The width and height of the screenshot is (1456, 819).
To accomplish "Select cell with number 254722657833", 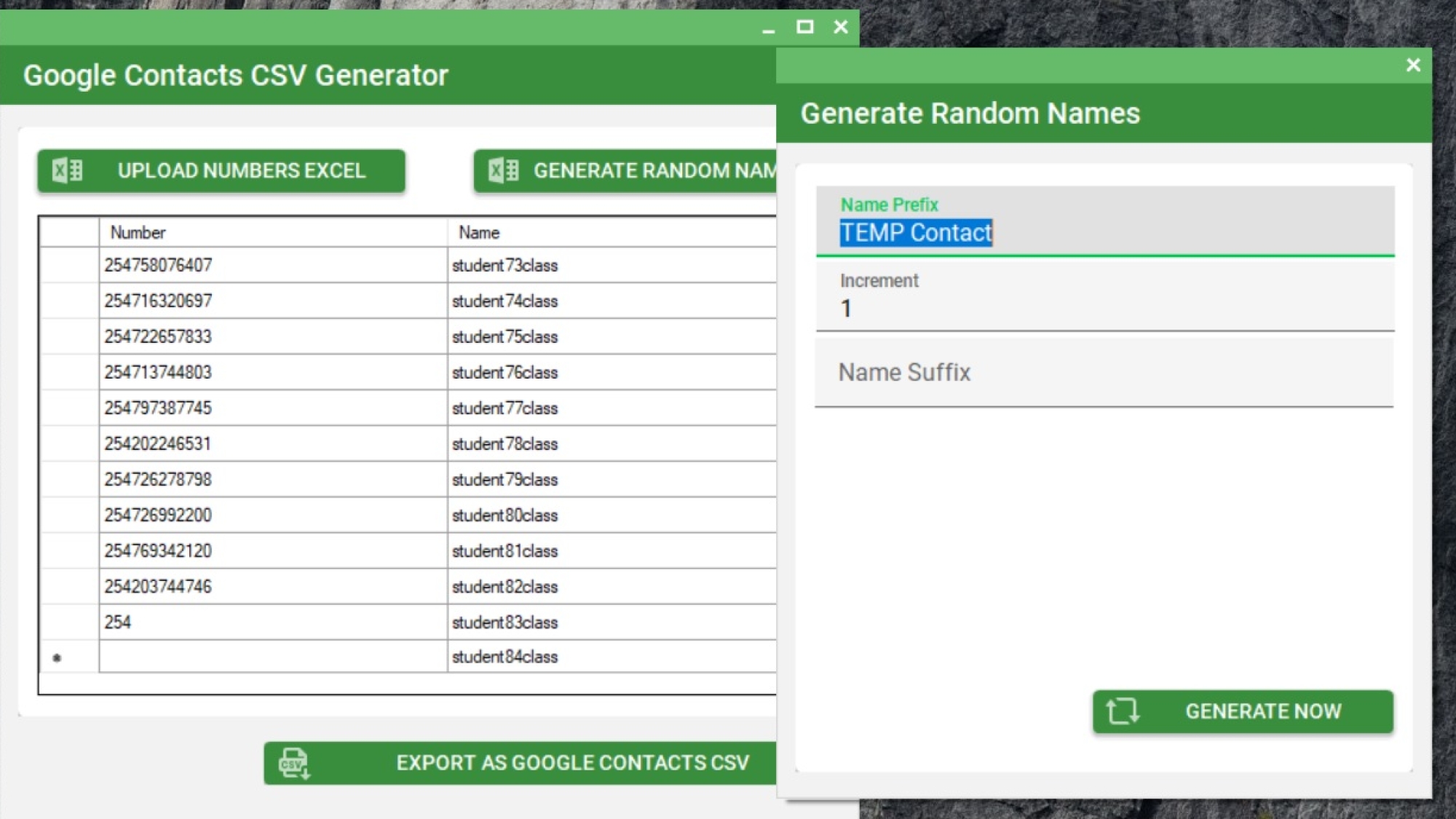I will click(273, 336).
